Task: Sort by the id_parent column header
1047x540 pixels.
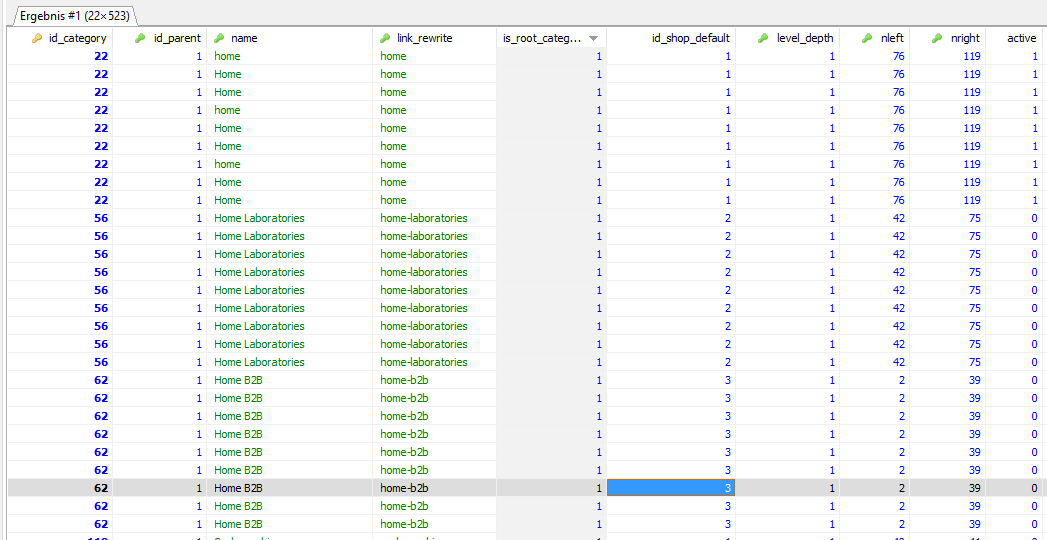Action: click(x=177, y=38)
